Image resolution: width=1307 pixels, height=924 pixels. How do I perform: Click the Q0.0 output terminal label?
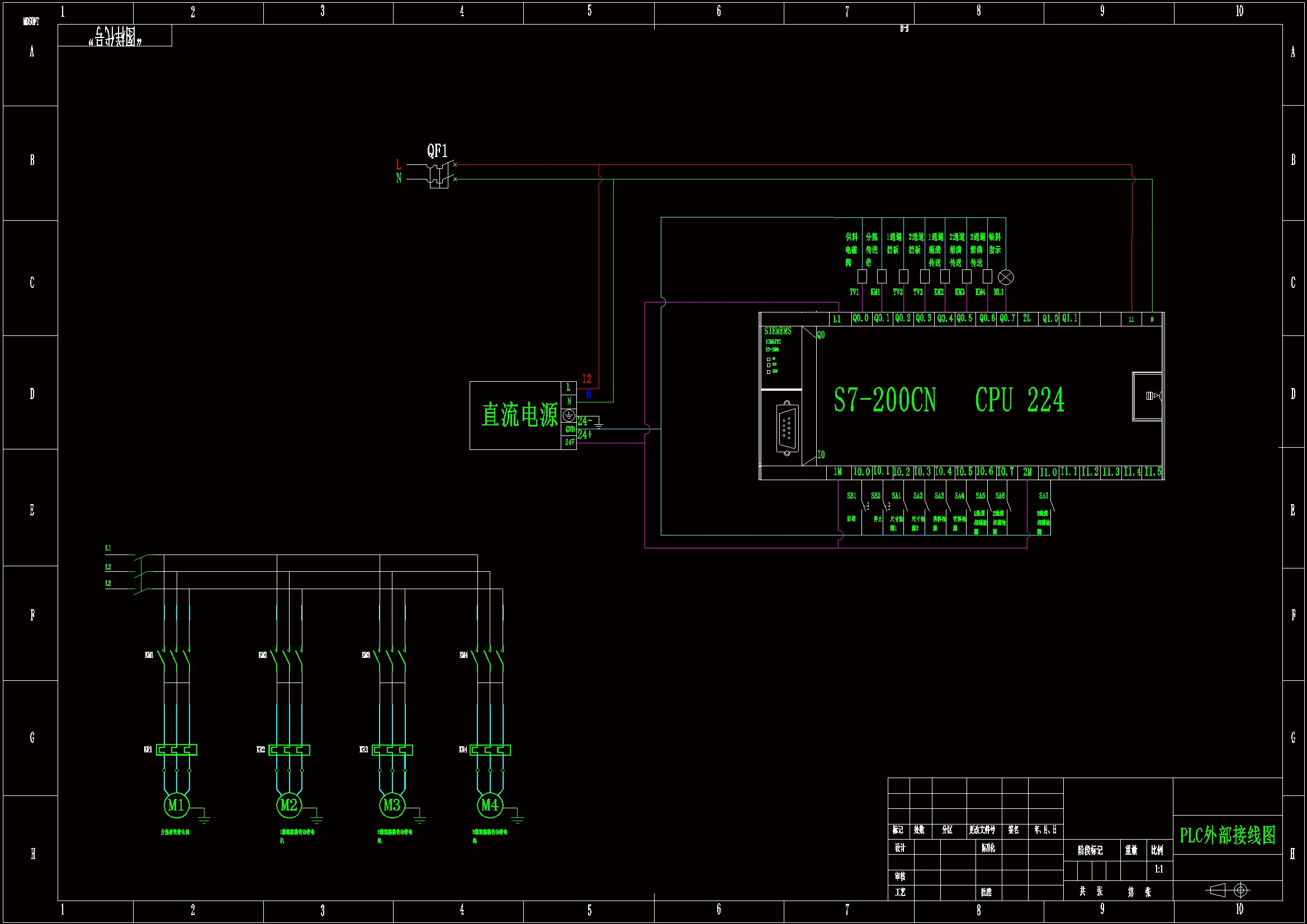click(x=860, y=318)
